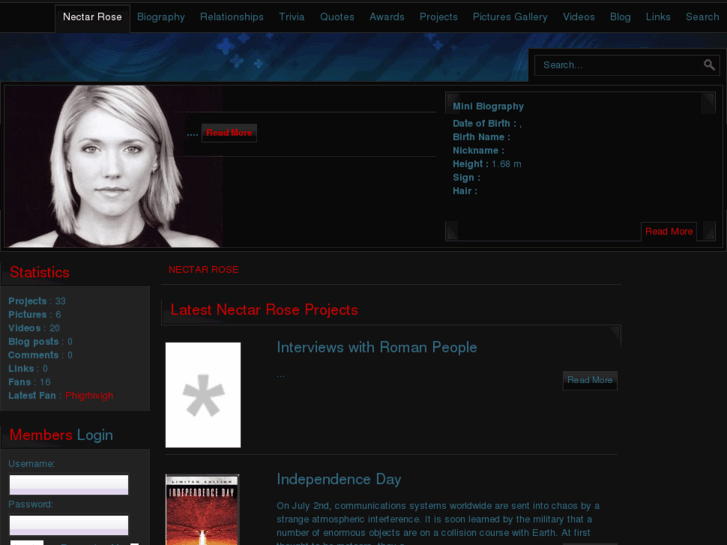This screenshot has height=545, width=727.
Task: Open the Projects tab
Action: [x=438, y=17]
